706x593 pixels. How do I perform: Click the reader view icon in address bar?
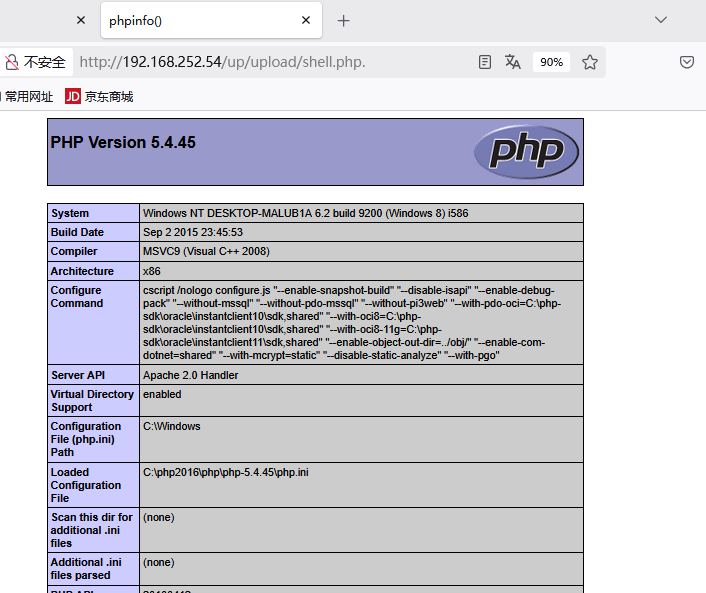click(x=485, y=62)
